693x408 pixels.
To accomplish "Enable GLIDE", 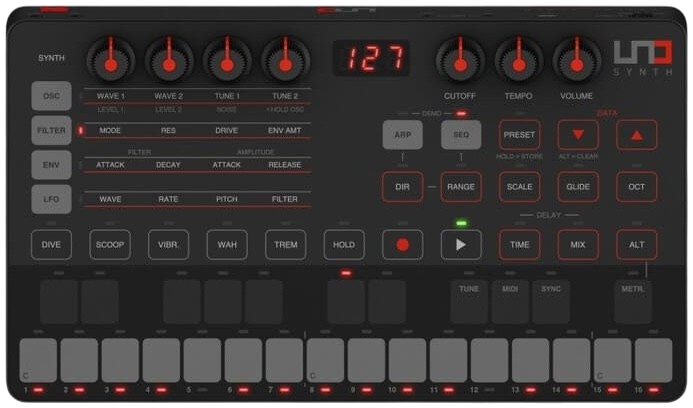I will coord(578,187).
